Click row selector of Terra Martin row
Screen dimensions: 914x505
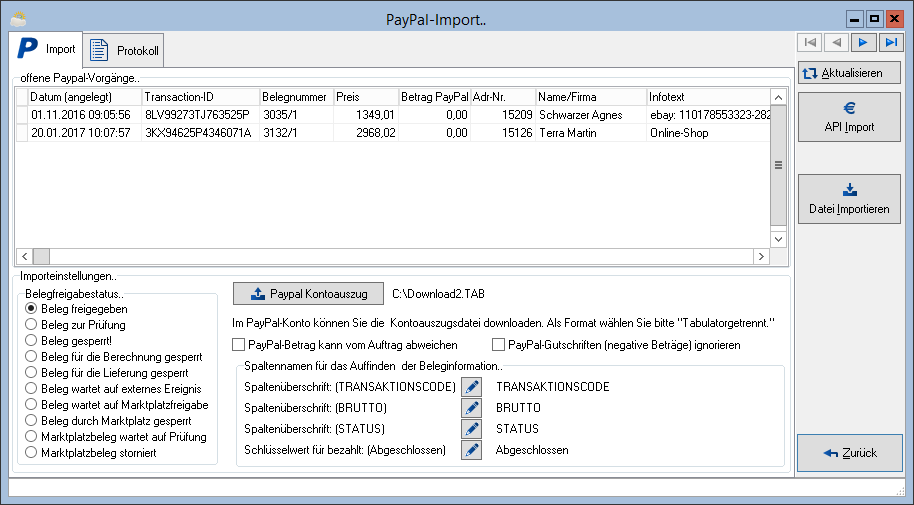click(22, 133)
